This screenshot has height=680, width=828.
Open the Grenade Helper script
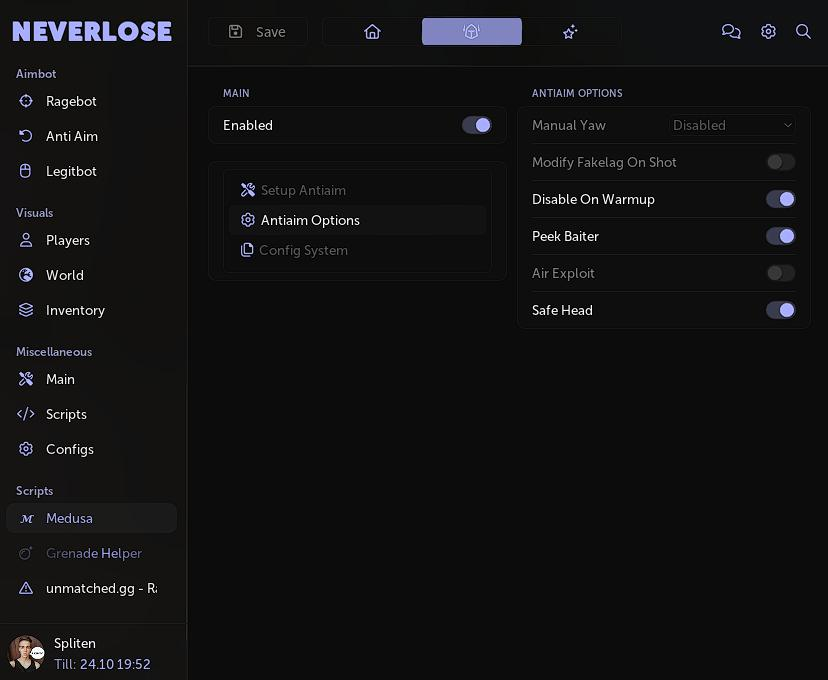(93, 553)
